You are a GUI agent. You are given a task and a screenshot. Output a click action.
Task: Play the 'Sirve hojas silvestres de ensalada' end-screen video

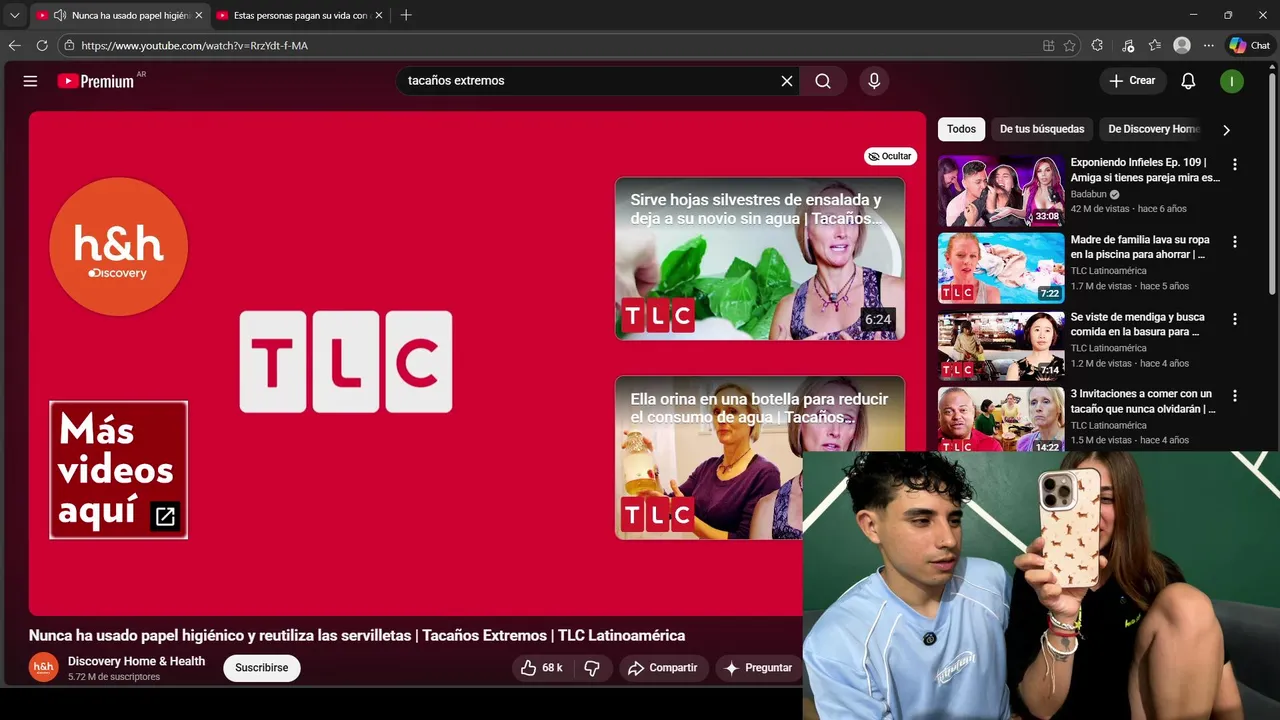(760, 259)
